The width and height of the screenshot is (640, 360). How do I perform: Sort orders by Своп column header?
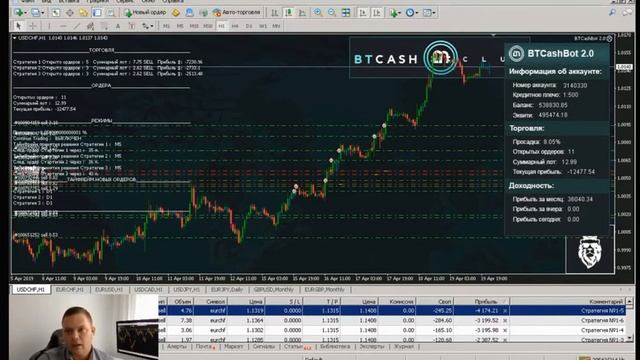(x=434, y=301)
